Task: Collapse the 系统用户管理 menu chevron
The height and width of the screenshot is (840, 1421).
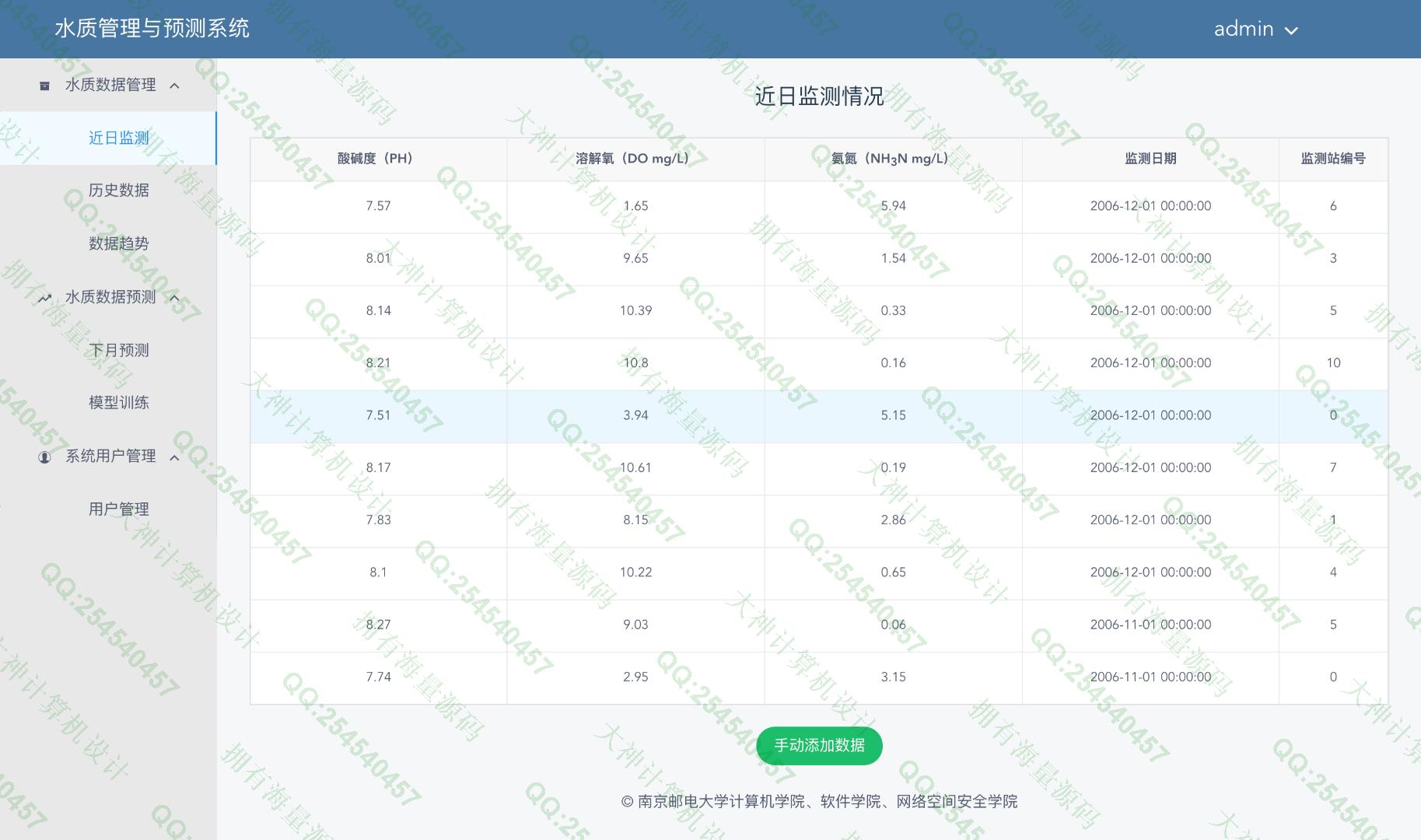Action: click(174, 457)
